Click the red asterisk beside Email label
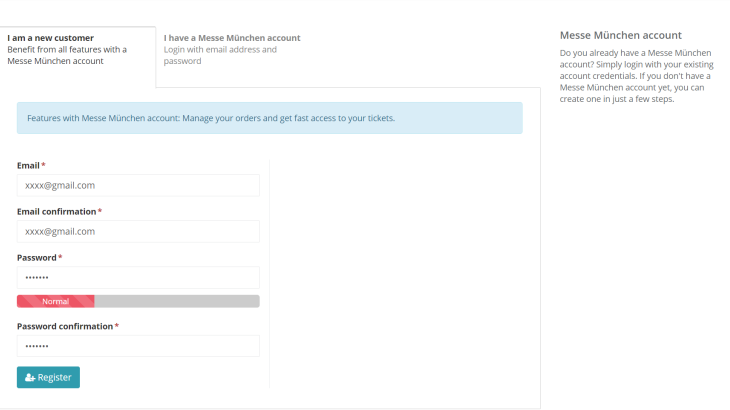730x410 pixels. [44, 165]
